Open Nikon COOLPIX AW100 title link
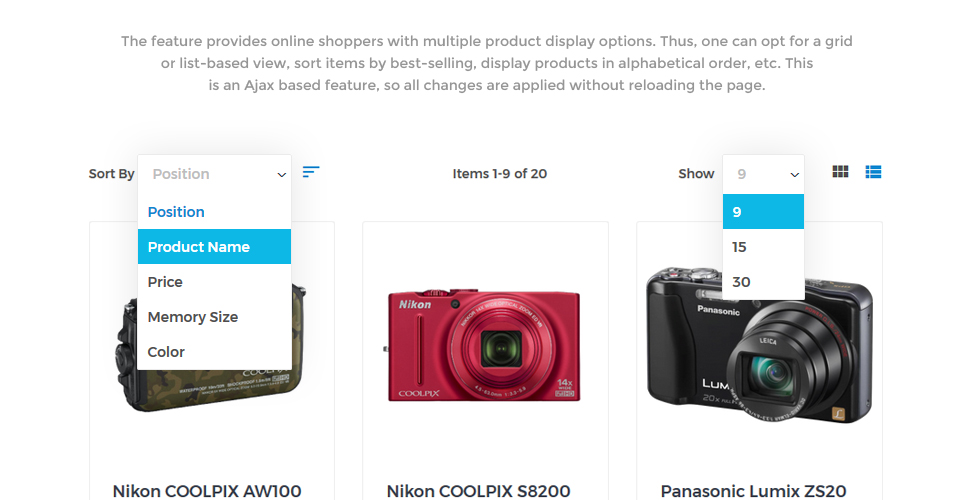The image size is (965, 500). pos(207,491)
